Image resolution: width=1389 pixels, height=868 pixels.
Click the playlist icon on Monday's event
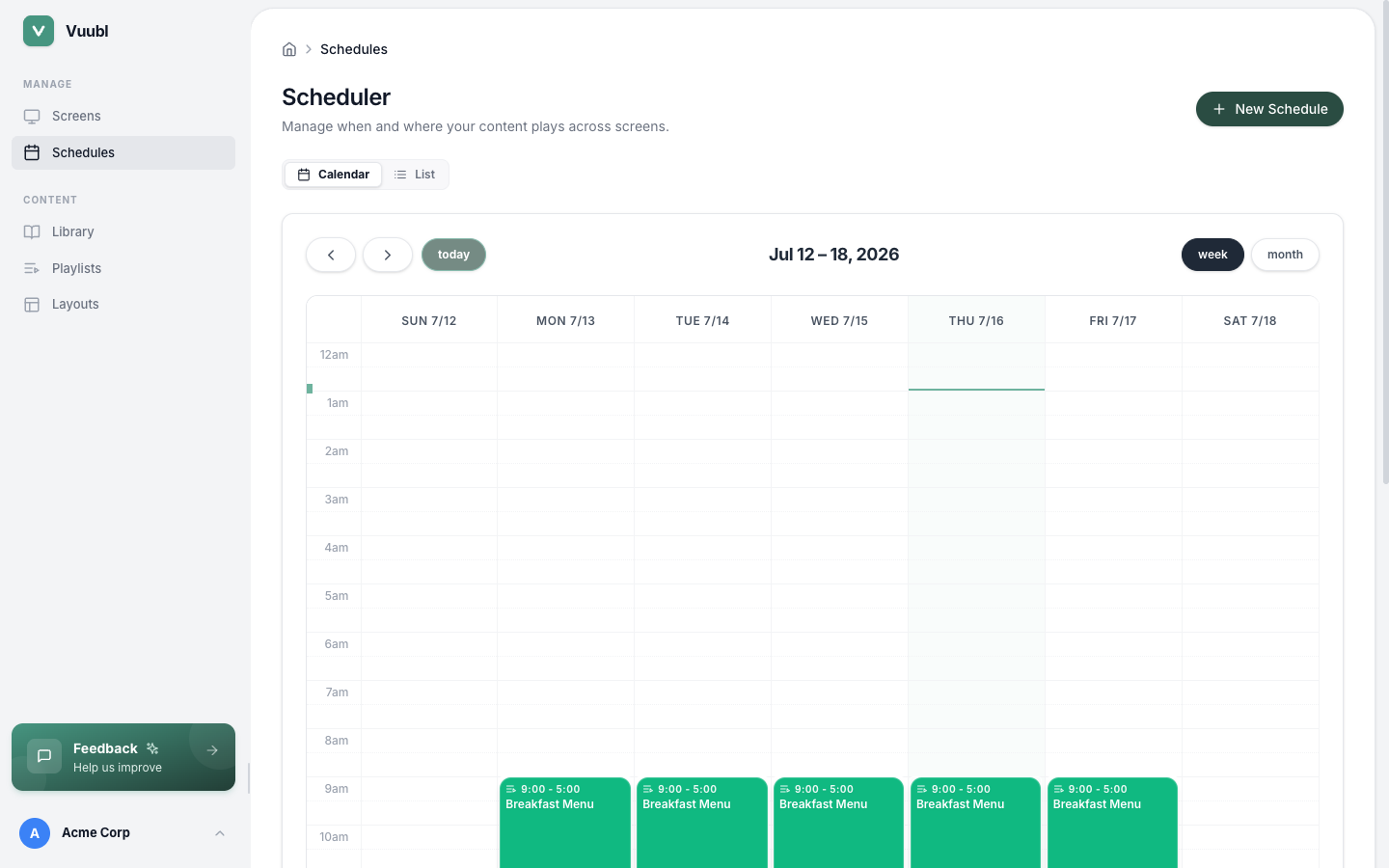click(x=511, y=789)
